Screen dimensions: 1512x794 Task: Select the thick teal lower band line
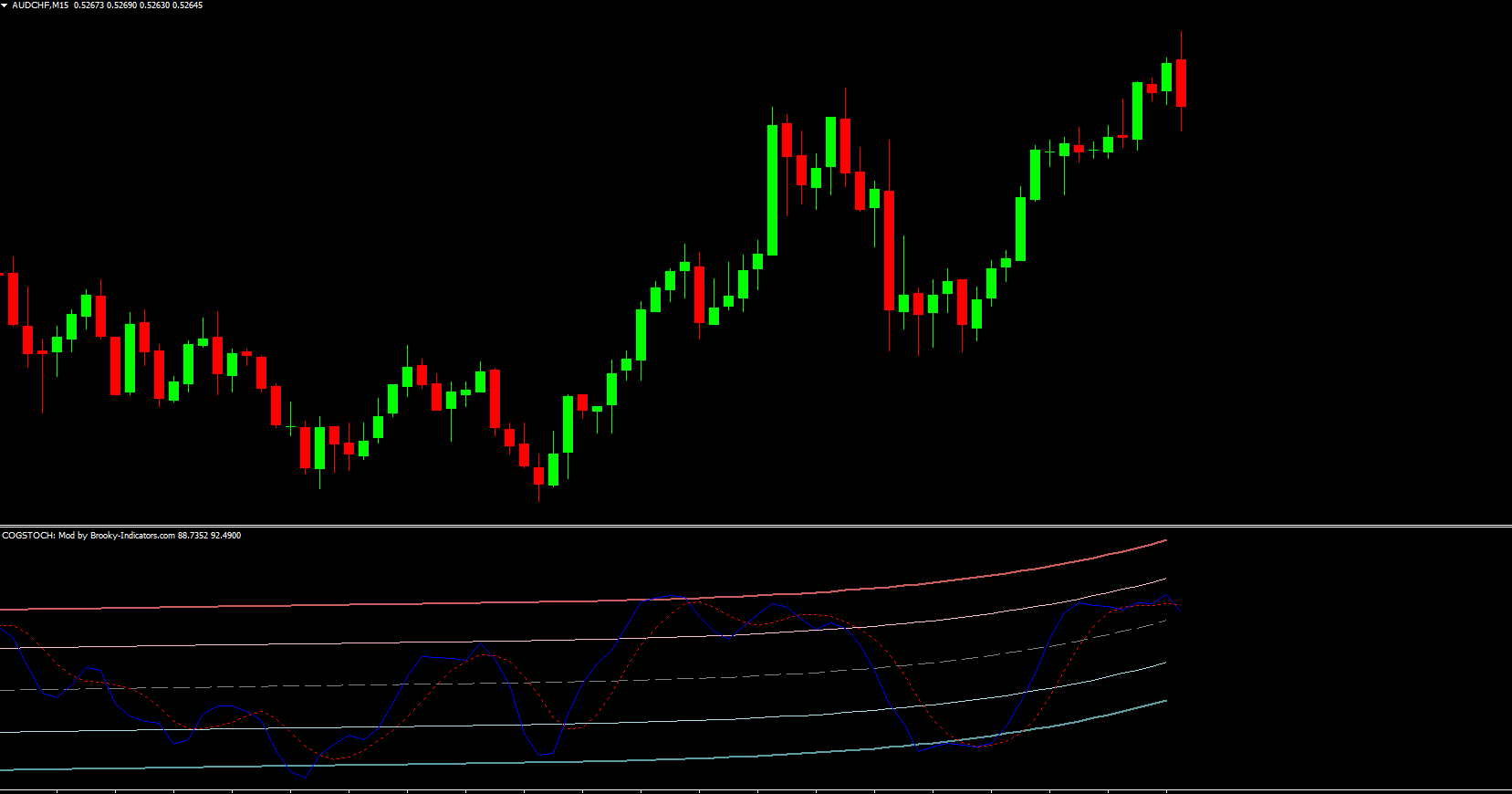[365, 765]
